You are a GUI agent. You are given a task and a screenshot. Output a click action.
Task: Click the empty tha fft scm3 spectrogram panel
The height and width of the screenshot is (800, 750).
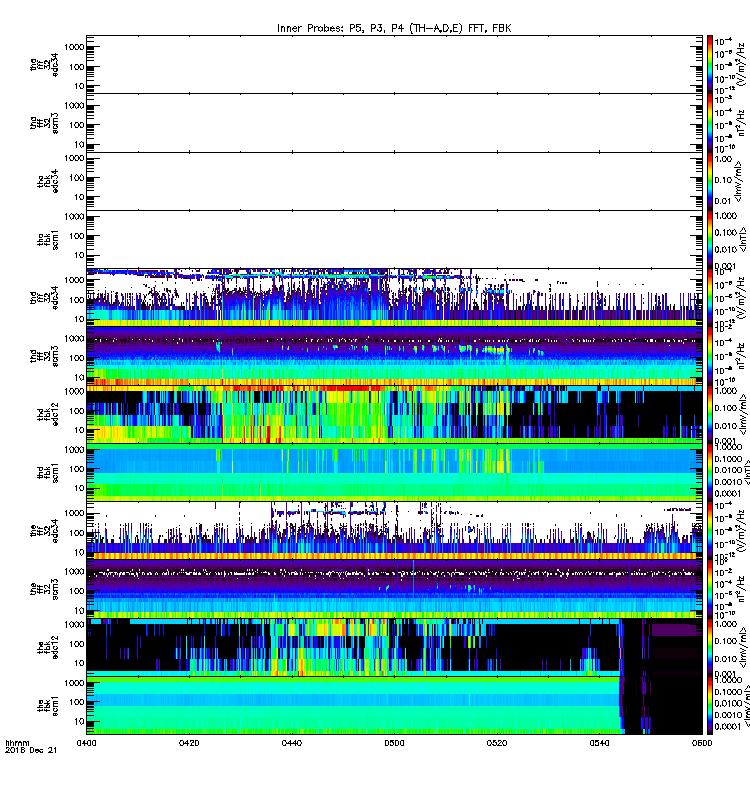[x=394, y=123]
